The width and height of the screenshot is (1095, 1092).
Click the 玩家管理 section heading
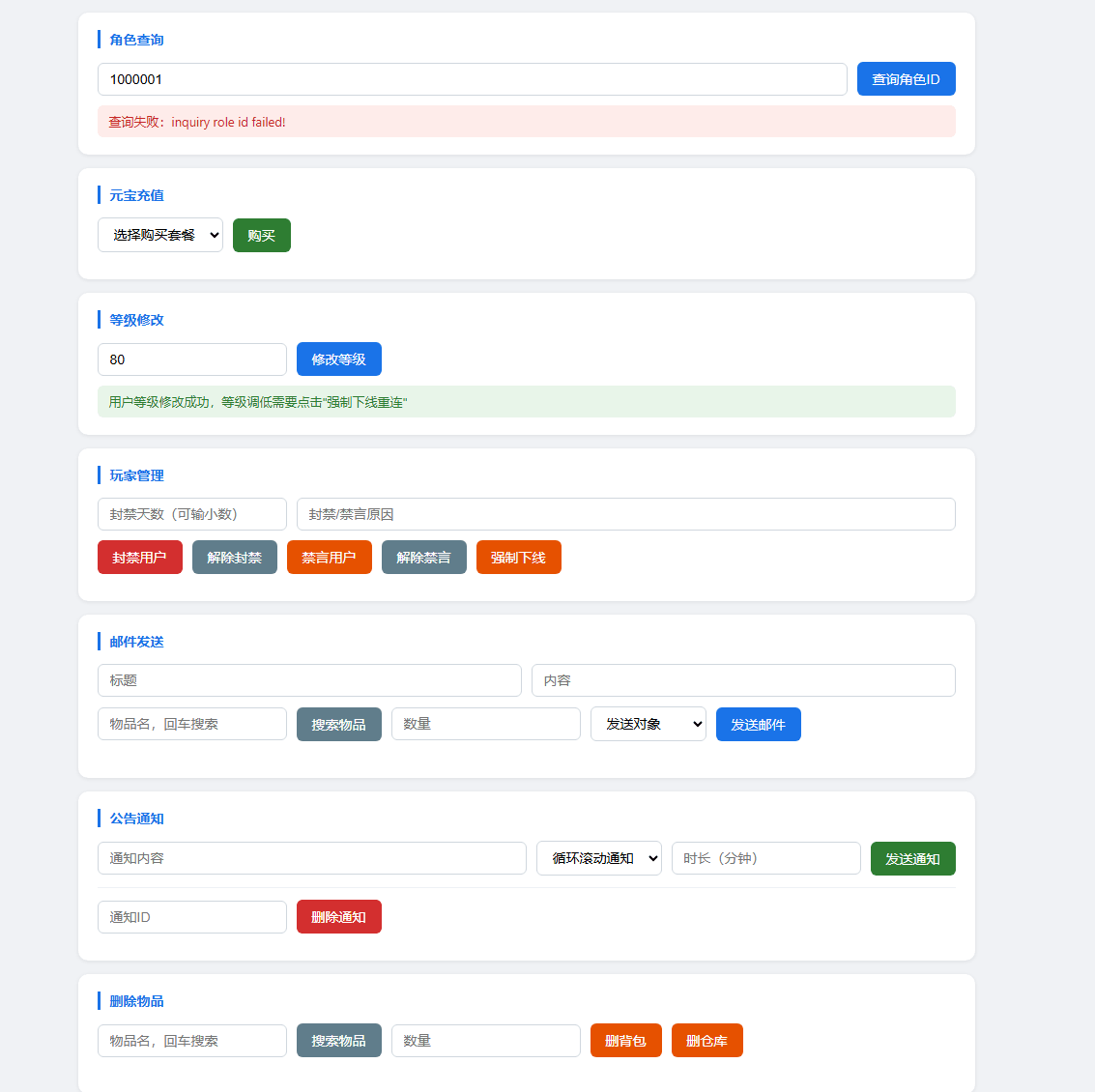coord(136,475)
